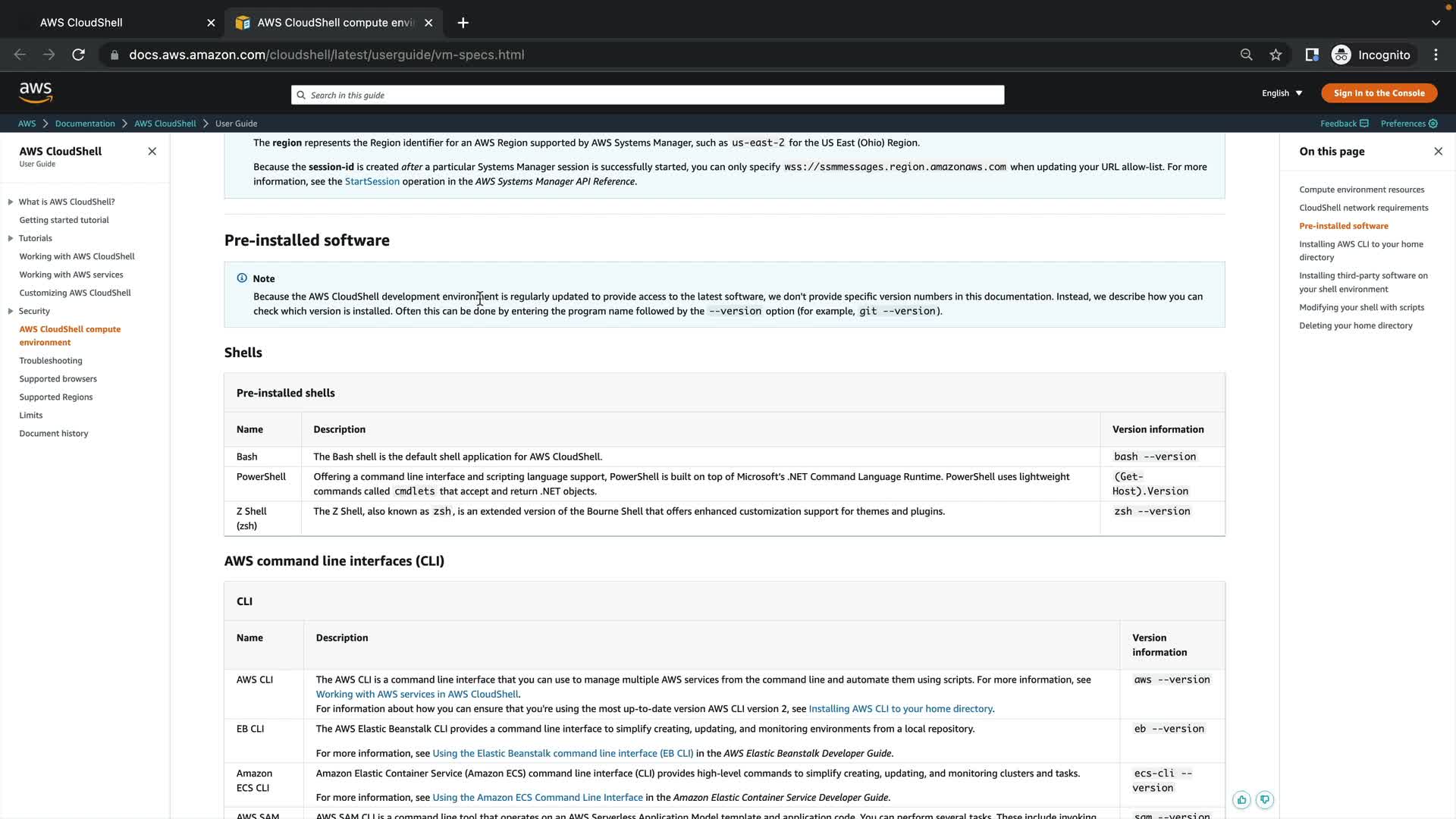The width and height of the screenshot is (1456, 819).
Task: Open browser zoom magnifier icon
Action: click(1246, 55)
